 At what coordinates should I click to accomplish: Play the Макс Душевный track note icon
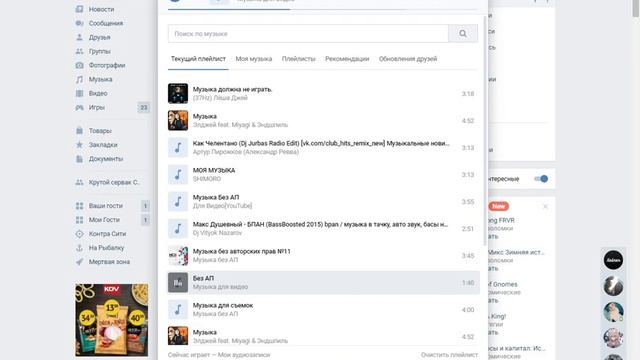pos(178,229)
